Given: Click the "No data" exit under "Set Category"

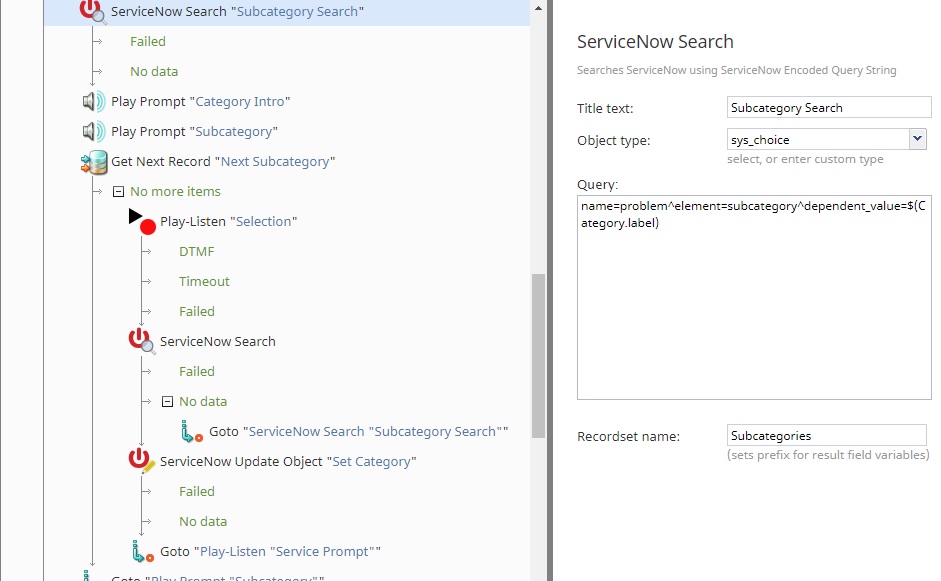Looking at the screenshot, I should tap(203, 522).
